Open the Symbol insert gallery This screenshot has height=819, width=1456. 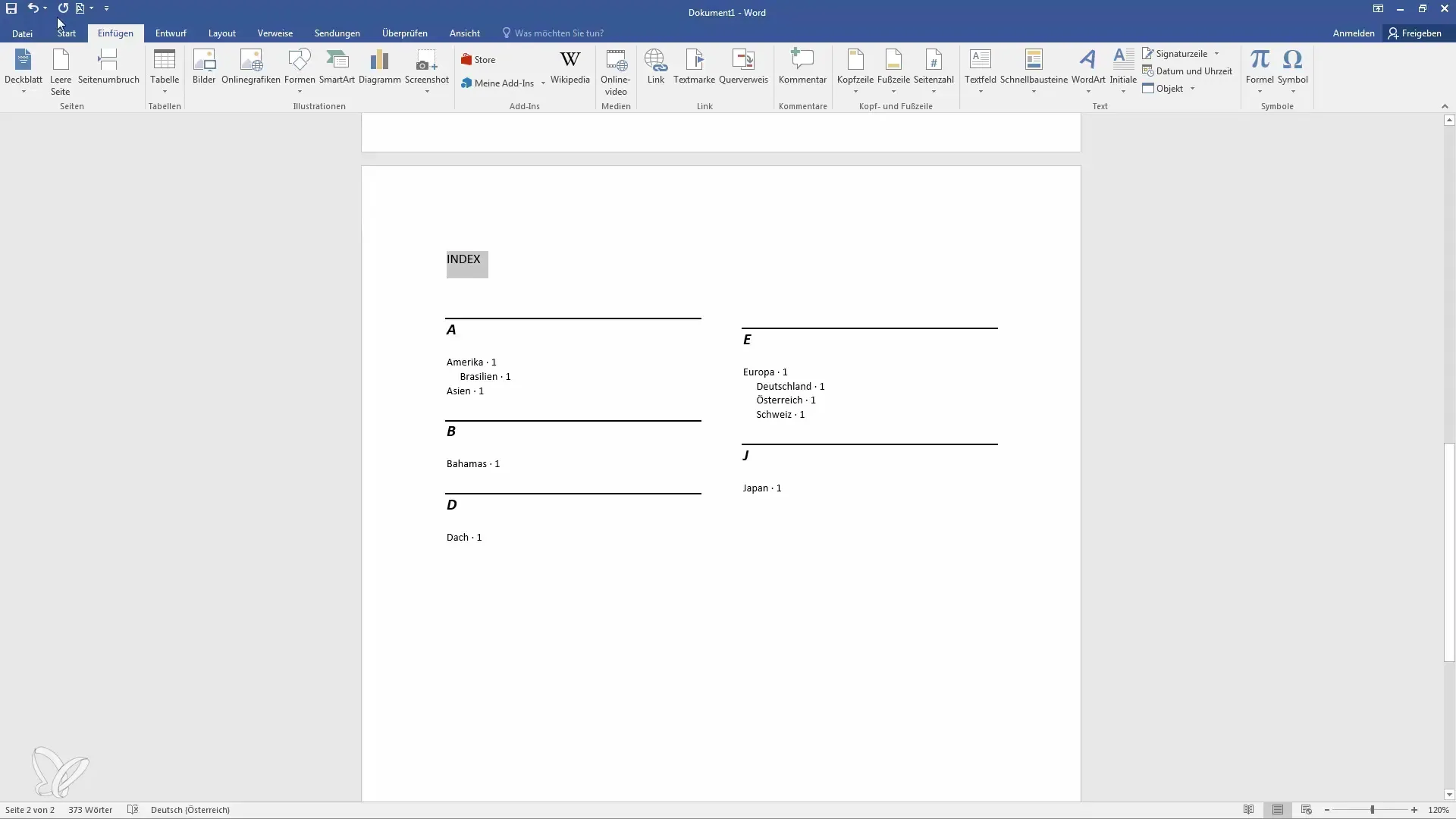click(x=1293, y=71)
